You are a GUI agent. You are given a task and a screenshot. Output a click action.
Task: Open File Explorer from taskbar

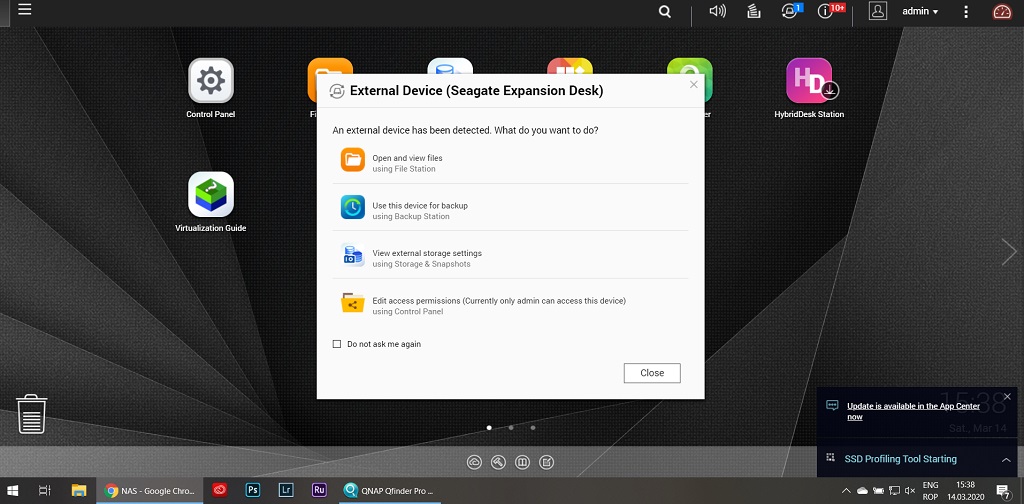[79, 490]
